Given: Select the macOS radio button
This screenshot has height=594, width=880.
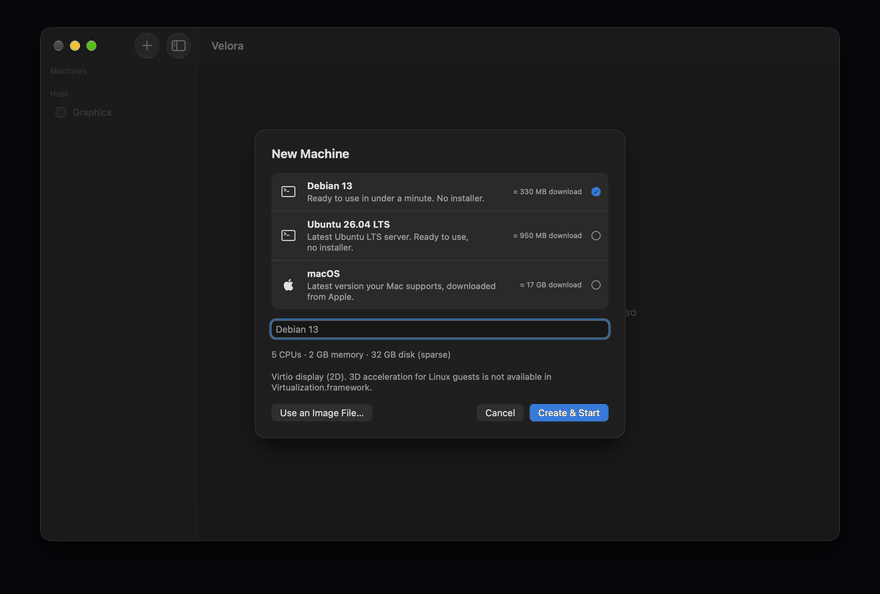Looking at the screenshot, I should [x=596, y=285].
